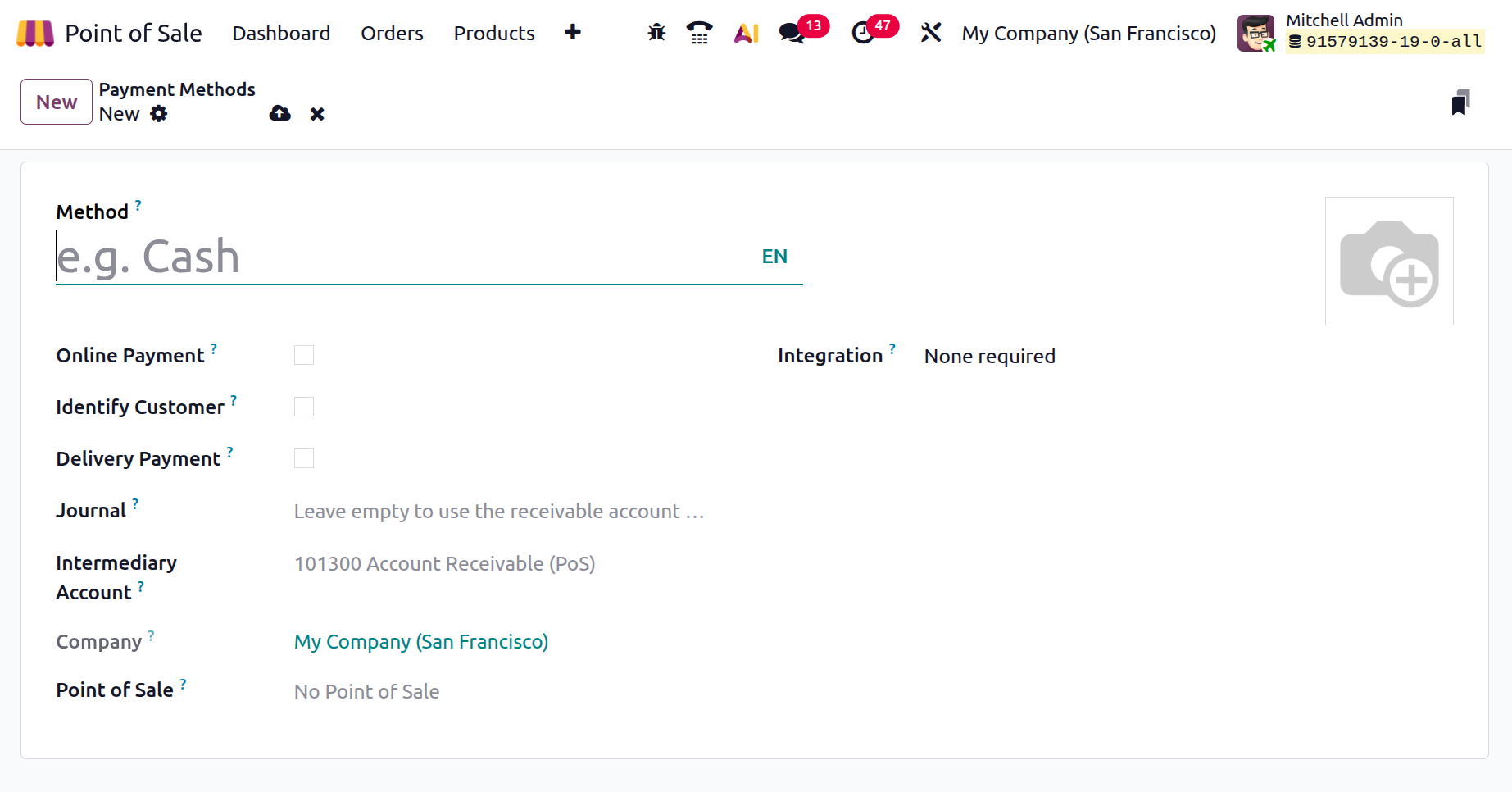Click the Method name input field

point(402,257)
